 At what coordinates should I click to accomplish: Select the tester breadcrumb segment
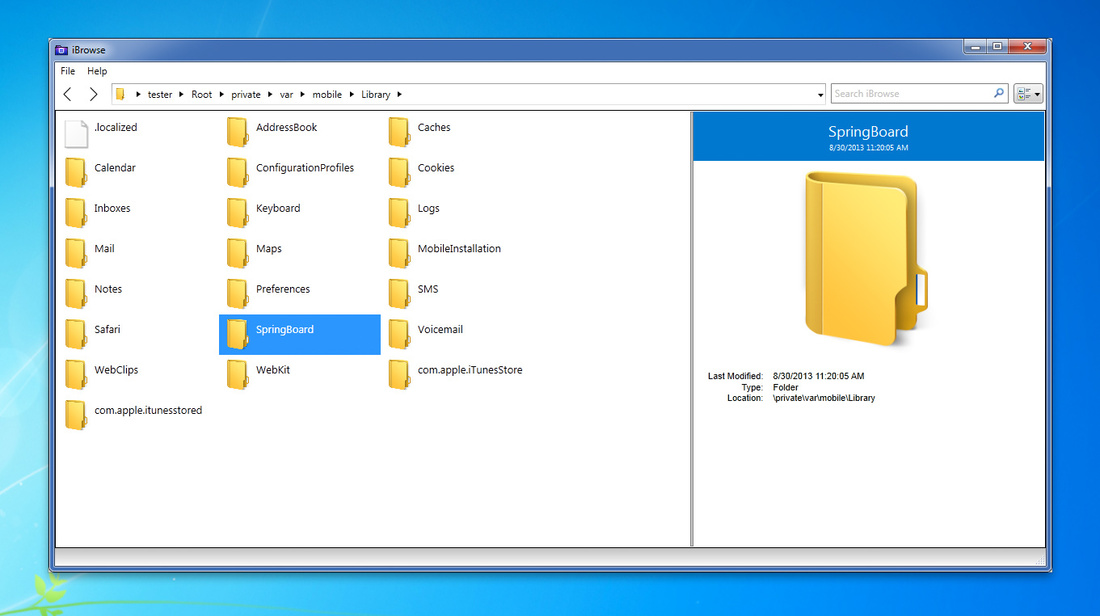pyautogui.click(x=159, y=95)
